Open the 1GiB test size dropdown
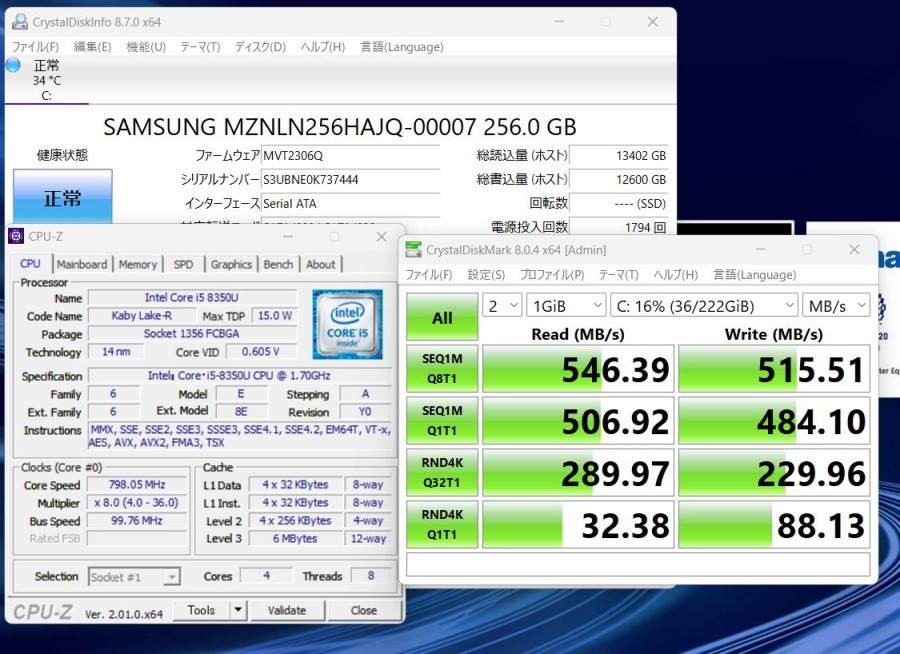 pyautogui.click(x=566, y=305)
